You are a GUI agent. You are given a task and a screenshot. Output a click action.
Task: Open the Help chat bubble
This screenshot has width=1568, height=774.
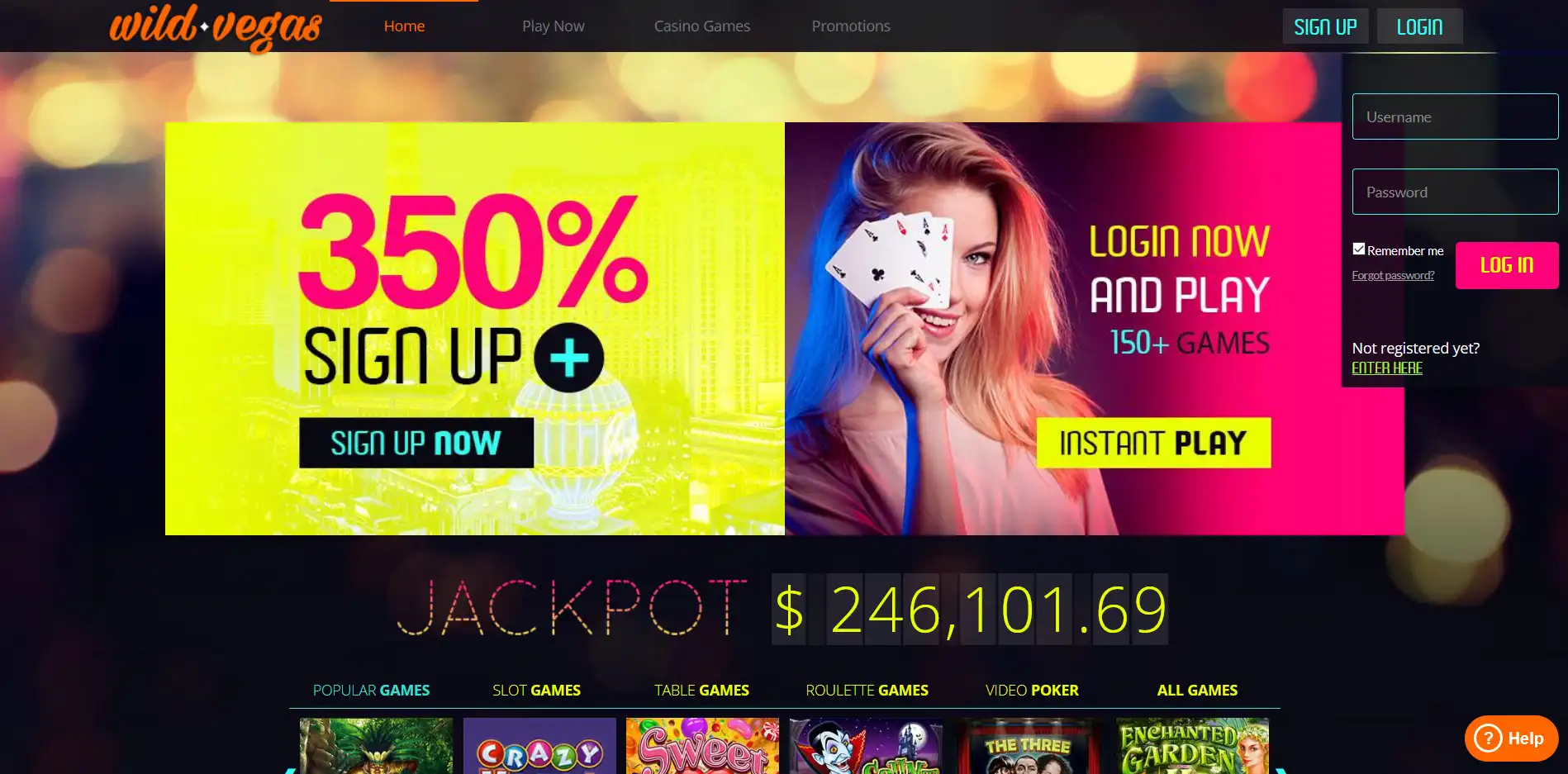[x=1511, y=738]
